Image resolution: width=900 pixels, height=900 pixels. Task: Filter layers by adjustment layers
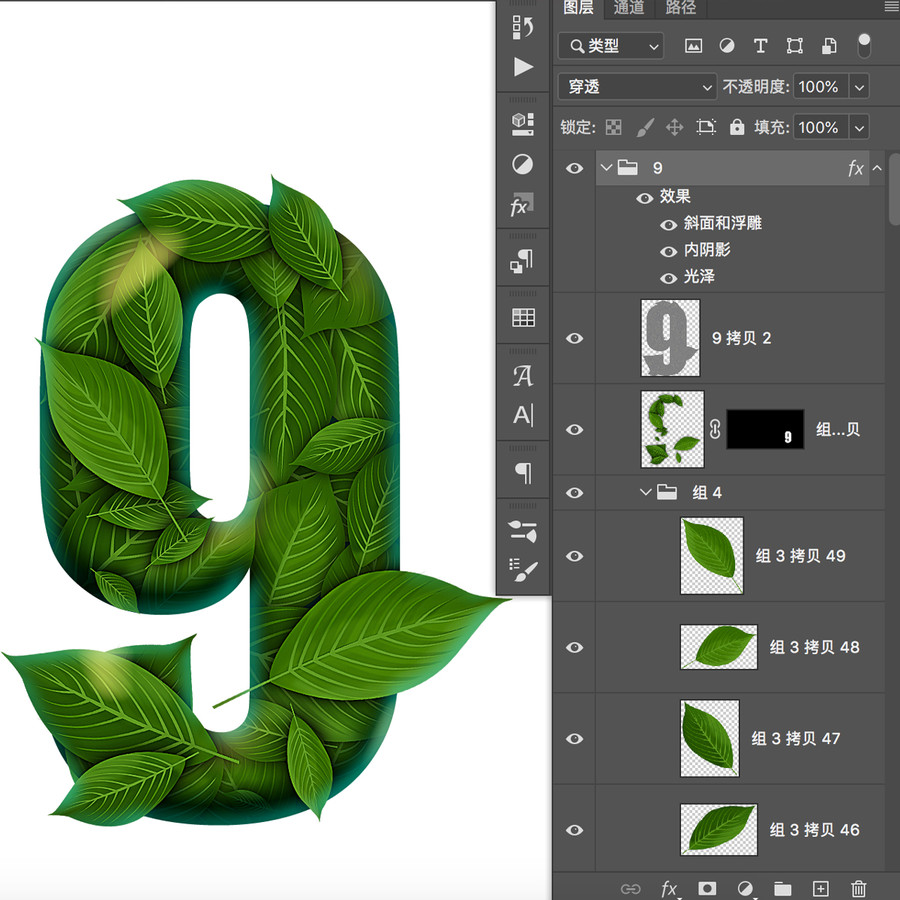[727, 46]
